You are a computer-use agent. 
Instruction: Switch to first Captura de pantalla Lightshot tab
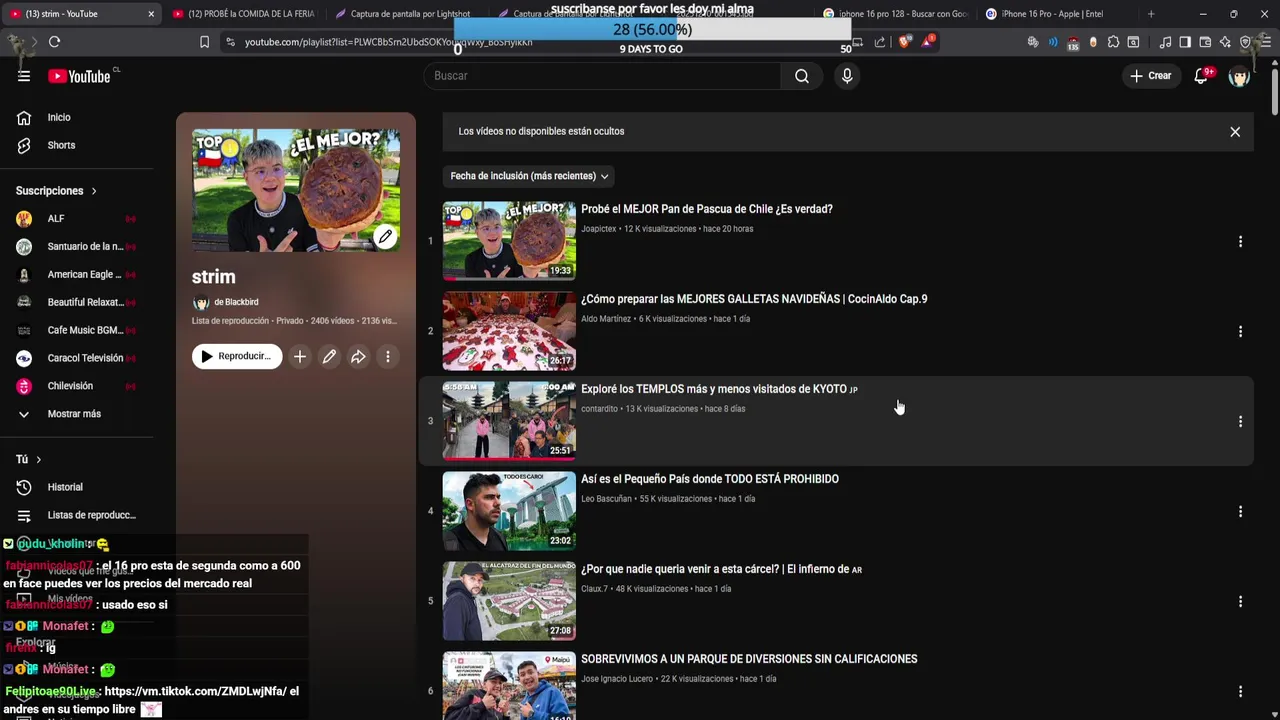click(404, 14)
